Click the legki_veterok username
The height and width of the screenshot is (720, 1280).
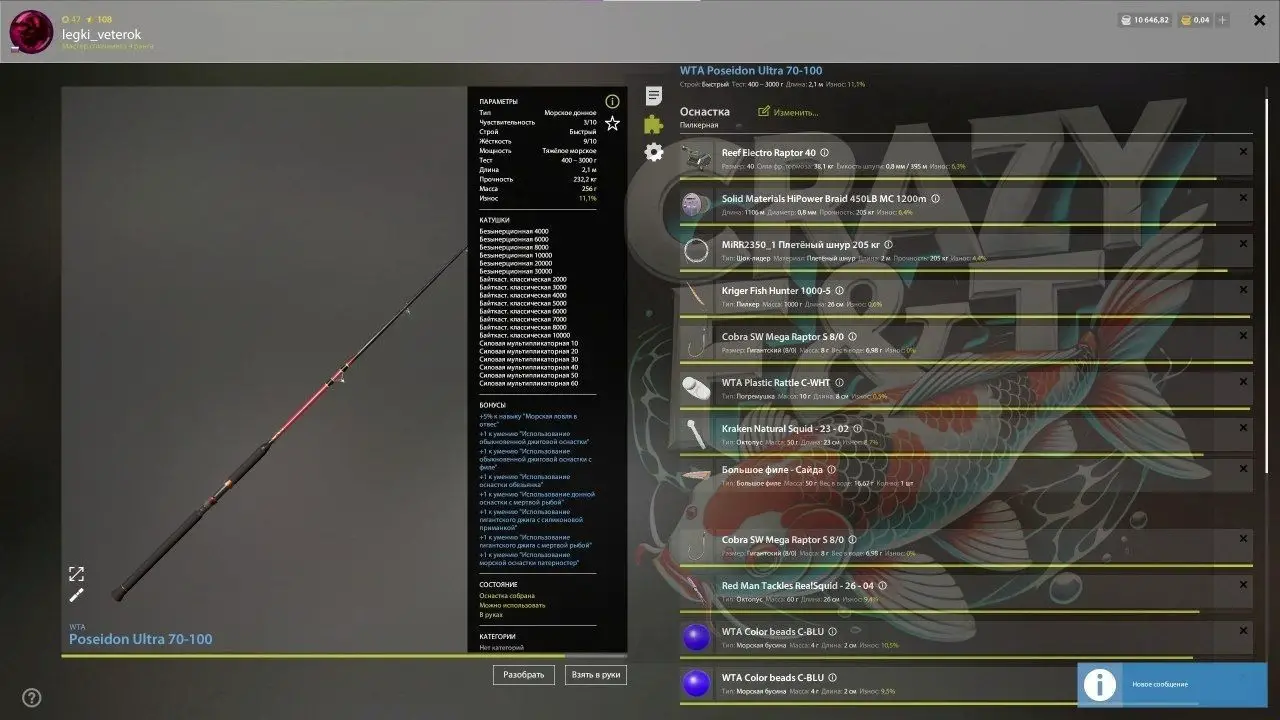101,34
